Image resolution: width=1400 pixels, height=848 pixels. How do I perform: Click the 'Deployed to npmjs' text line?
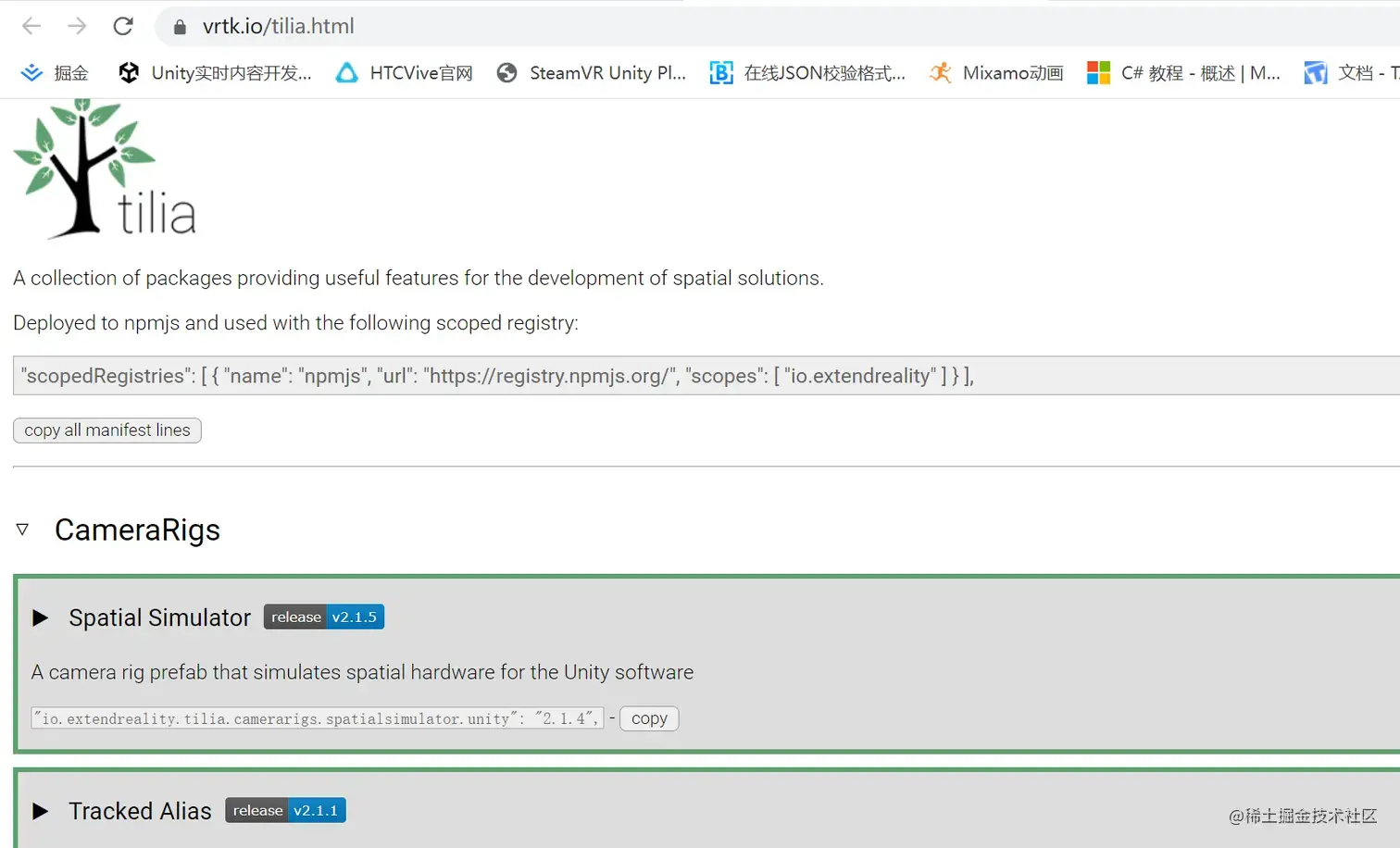pos(295,323)
